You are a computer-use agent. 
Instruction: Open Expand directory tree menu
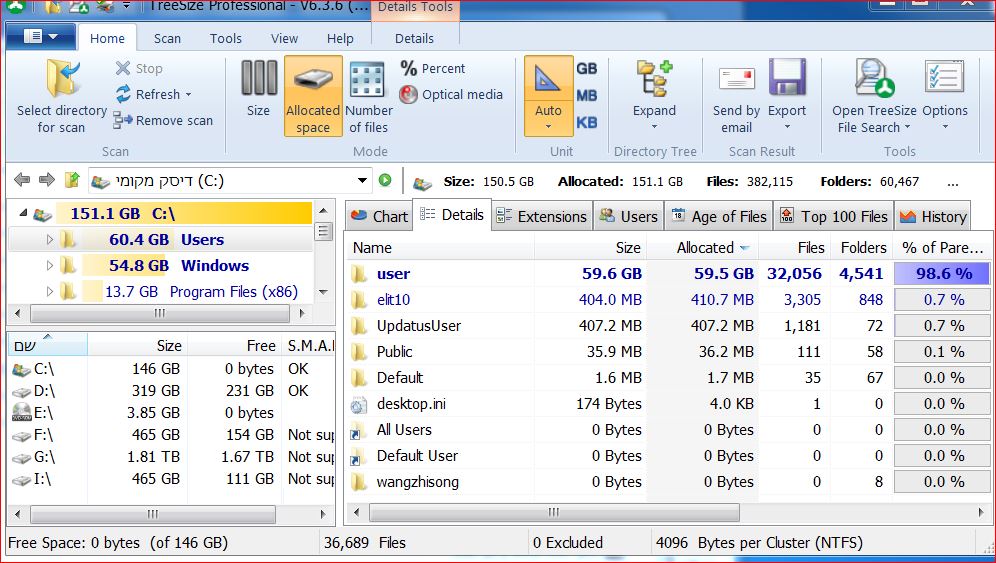click(x=654, y=95)
